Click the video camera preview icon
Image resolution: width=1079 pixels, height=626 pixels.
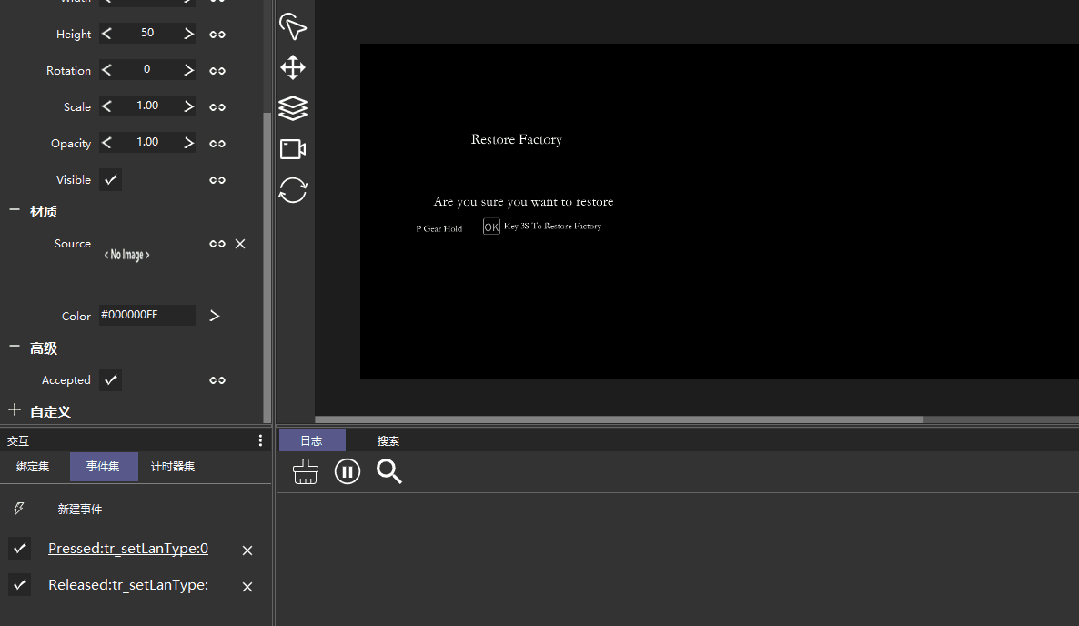click(x=293, y=149)
